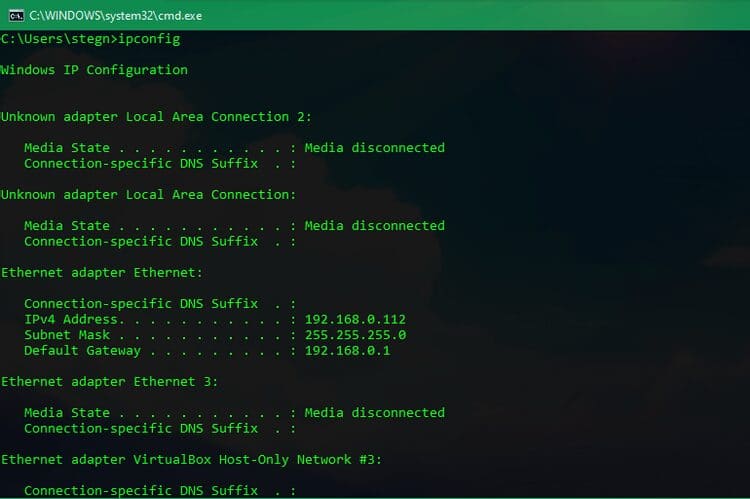The width and height of the screenshot is (750, 499).
Task: Click the cmd.exe icon in title bar
Action: [x=16, y=16]
